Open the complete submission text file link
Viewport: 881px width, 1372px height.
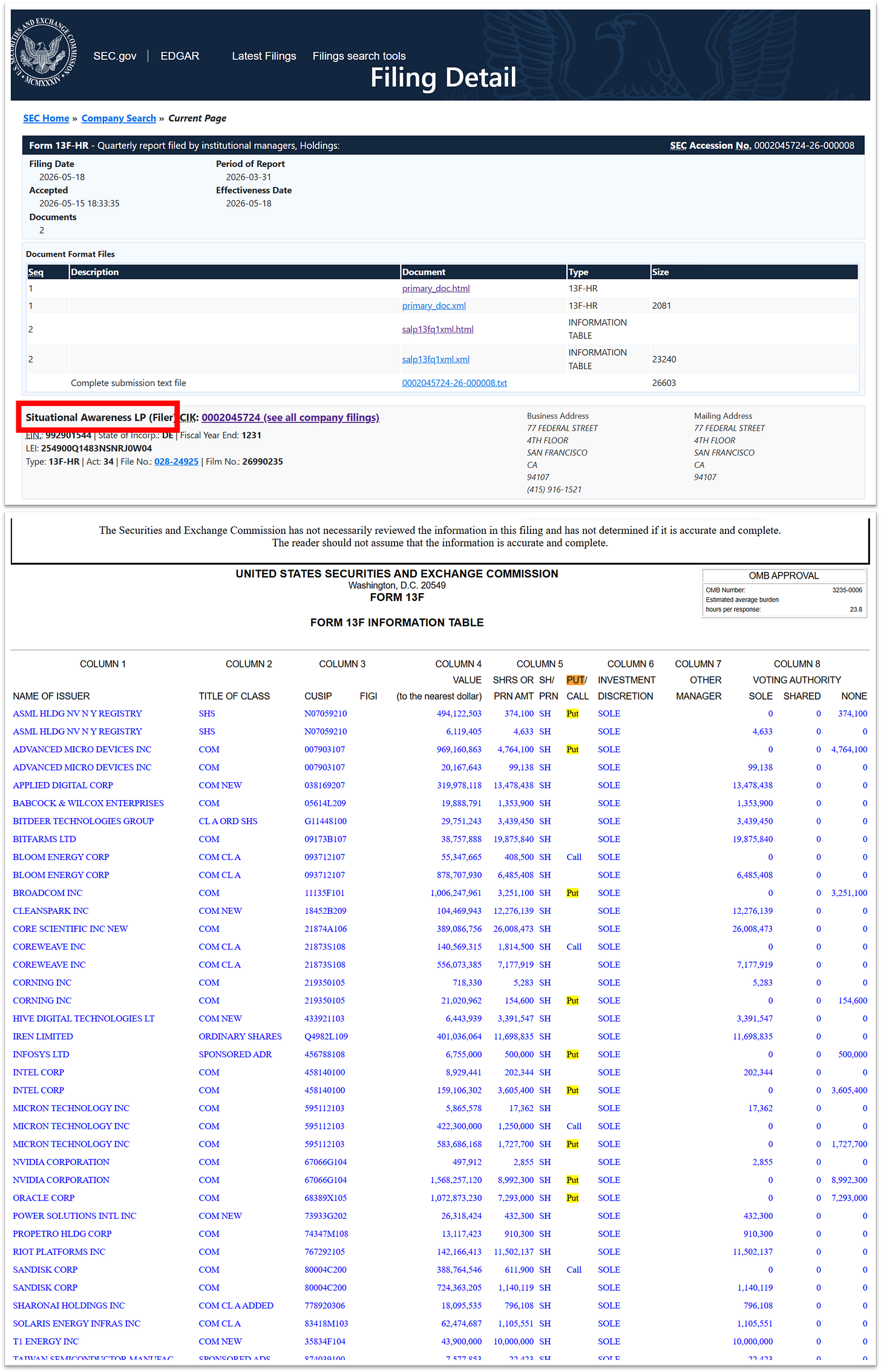454,383
